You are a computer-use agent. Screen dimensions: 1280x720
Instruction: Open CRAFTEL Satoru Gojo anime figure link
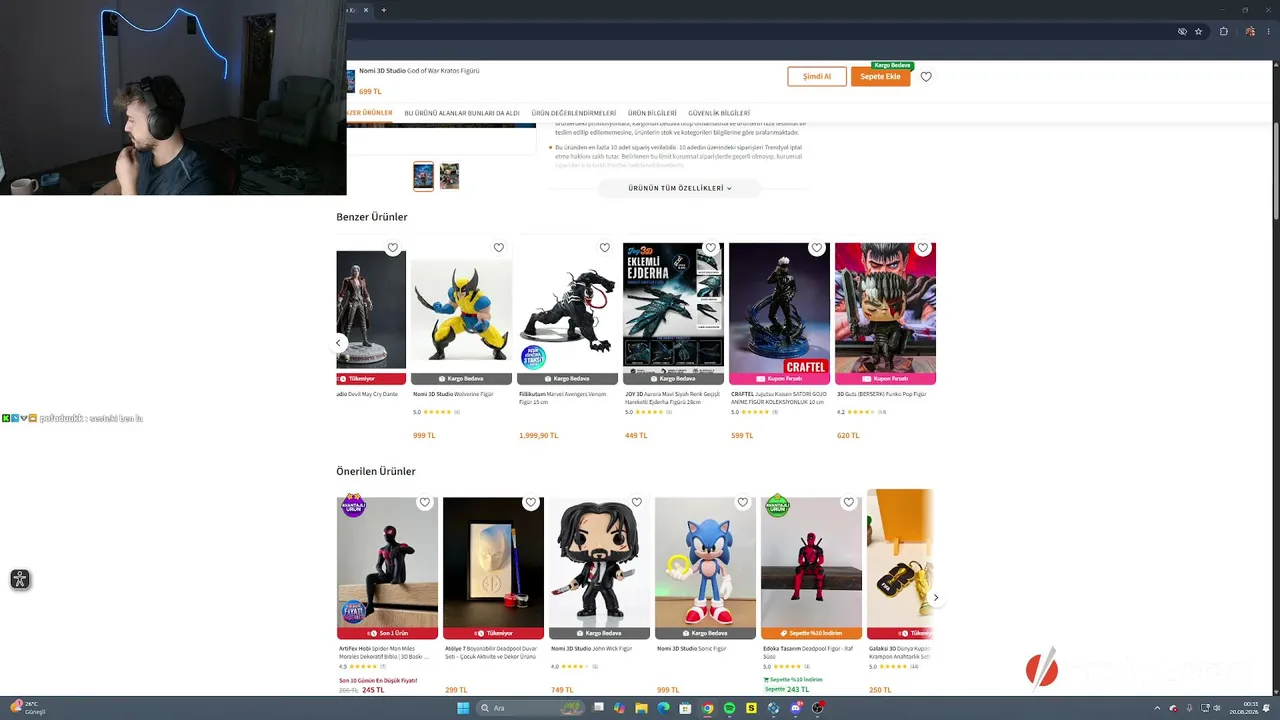(779, 397)
